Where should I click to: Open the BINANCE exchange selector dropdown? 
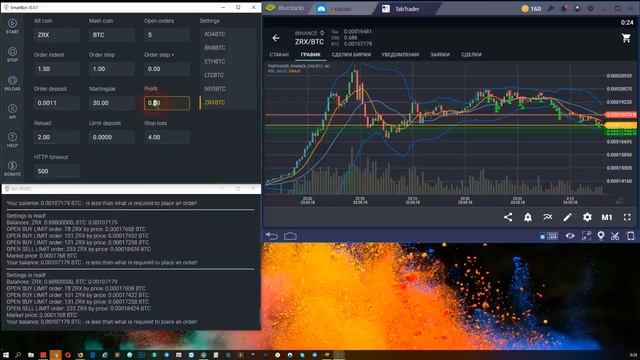click(310, 33)
